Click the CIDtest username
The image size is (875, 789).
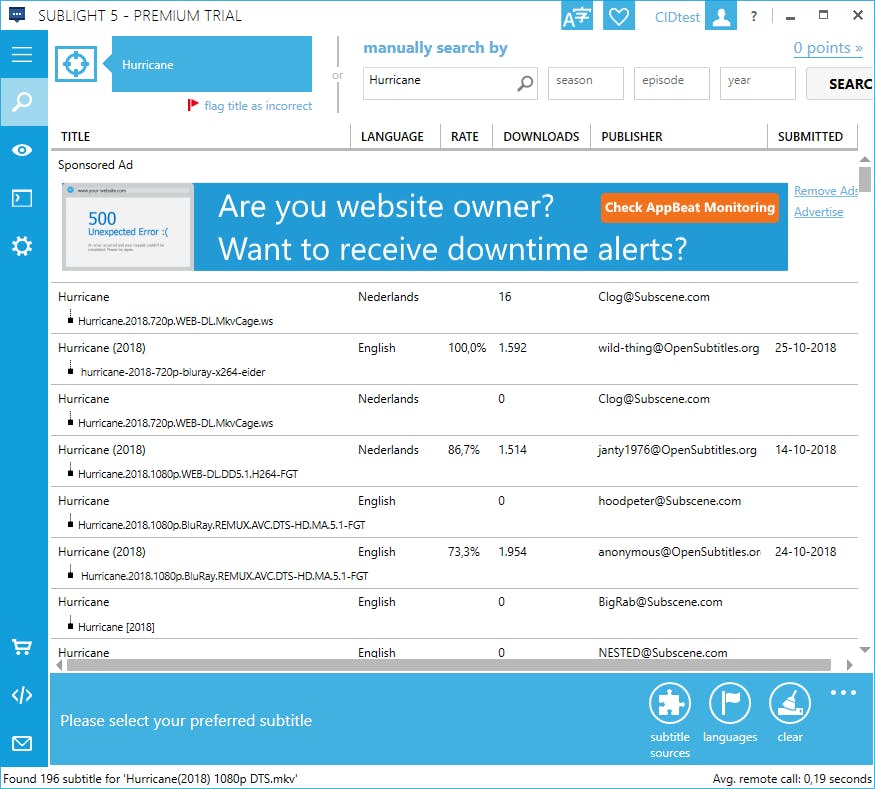coord(677,17)
